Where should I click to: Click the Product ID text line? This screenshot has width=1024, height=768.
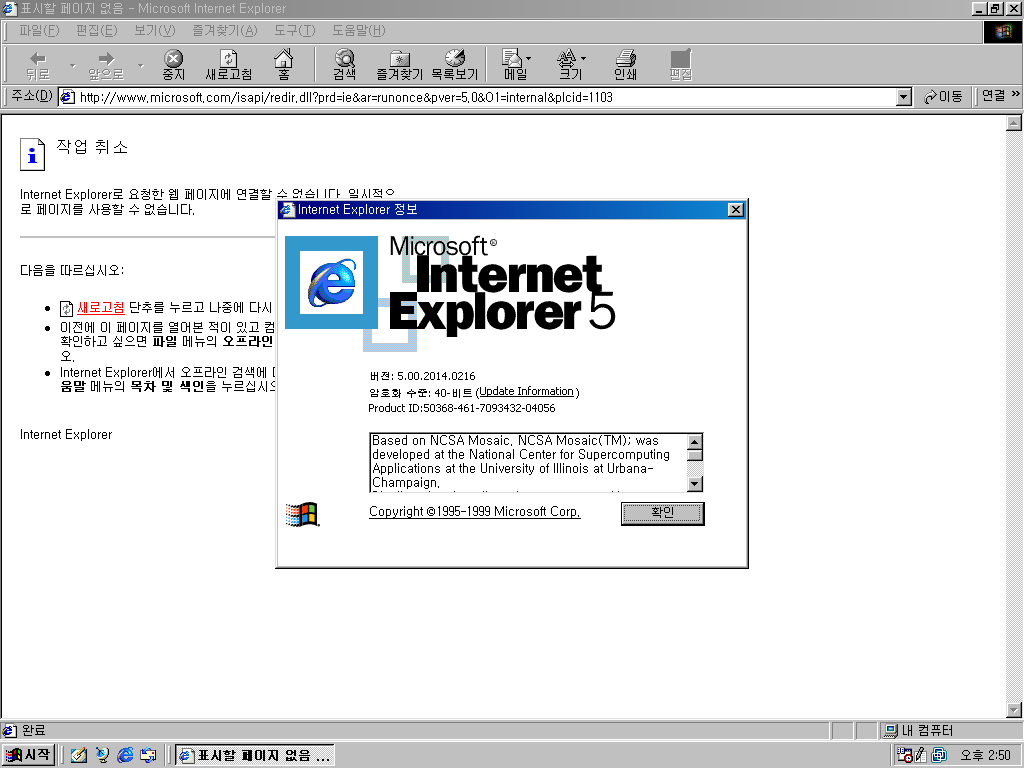[x=462, y=408]
